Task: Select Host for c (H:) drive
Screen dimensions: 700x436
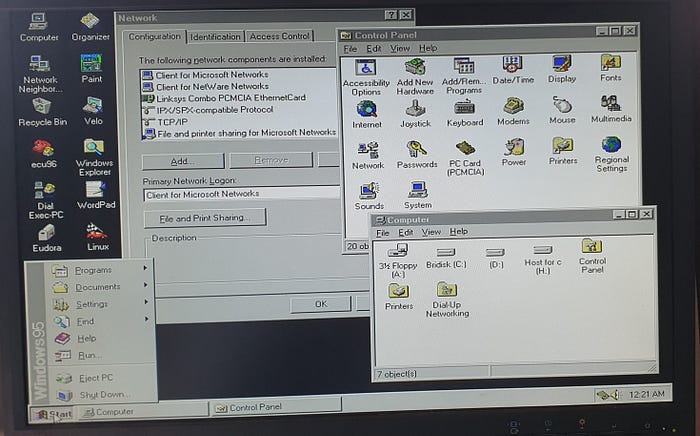Action: click(543, 259)
